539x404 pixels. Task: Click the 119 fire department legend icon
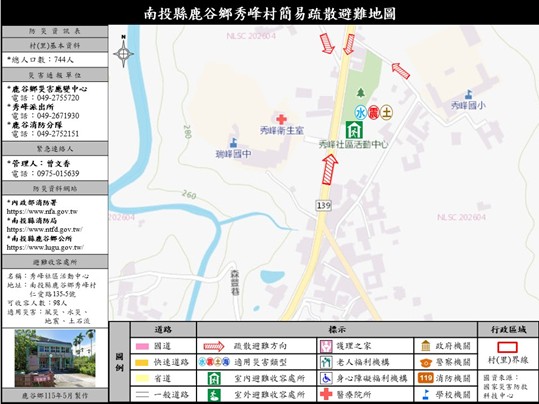(426, 378)
